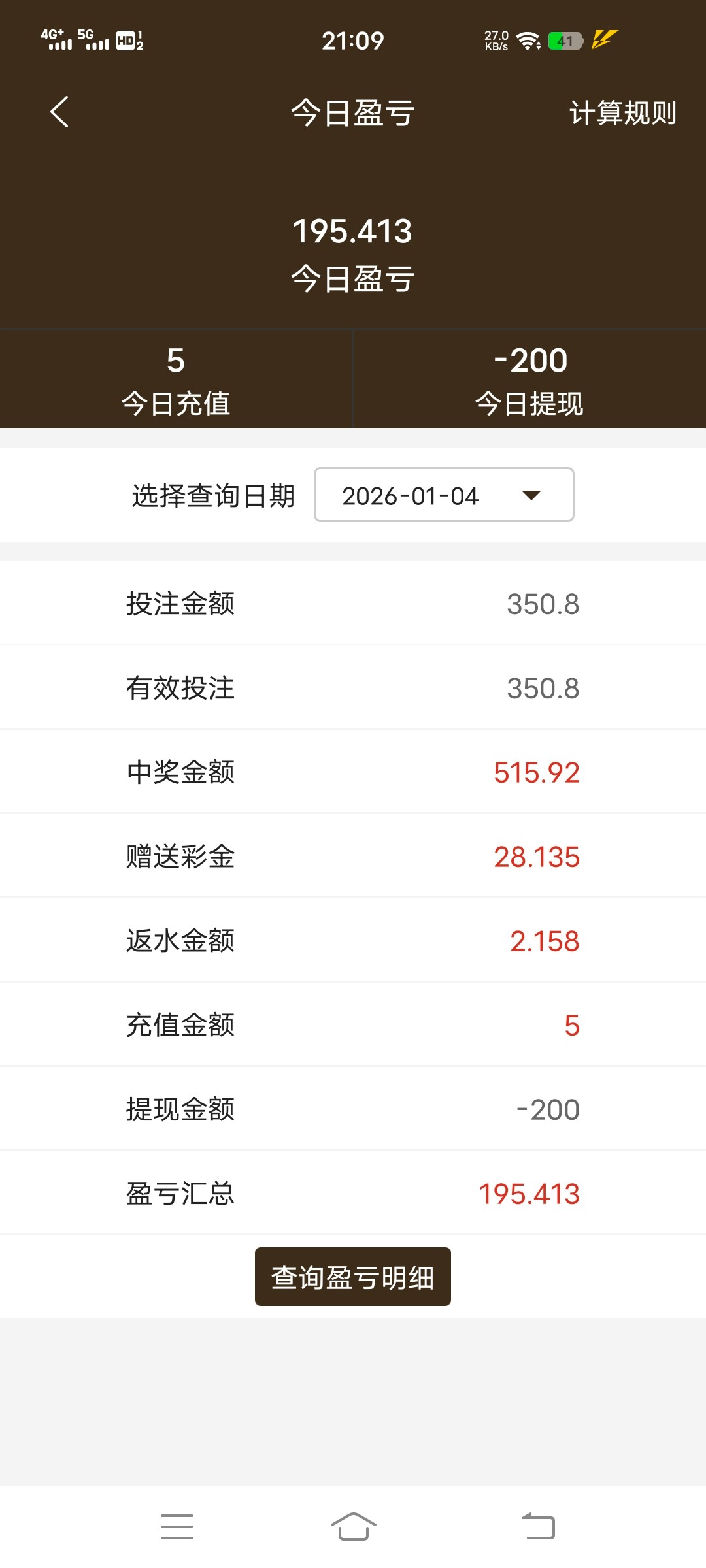This screenshot has width=706, height=1568.
Task: Tap the HD call status icon
Action: 129,41
